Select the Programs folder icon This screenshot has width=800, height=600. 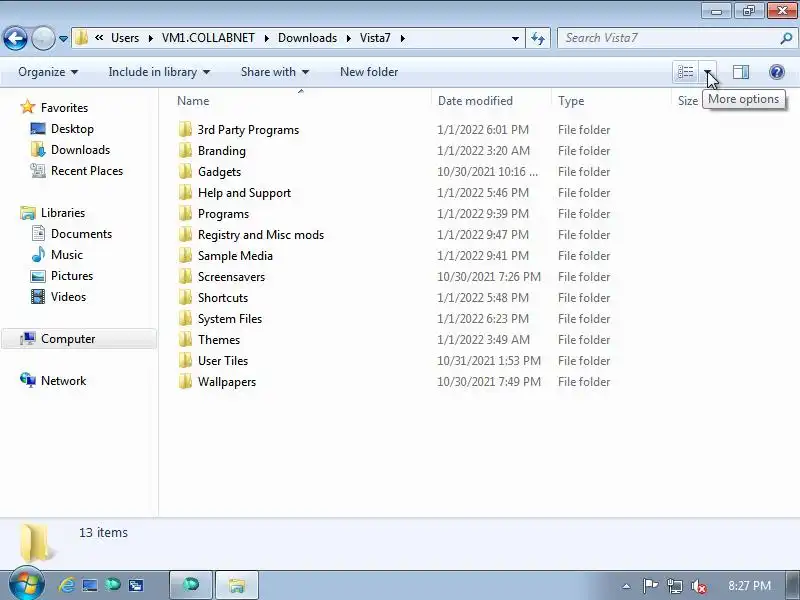tap(186, 213)
